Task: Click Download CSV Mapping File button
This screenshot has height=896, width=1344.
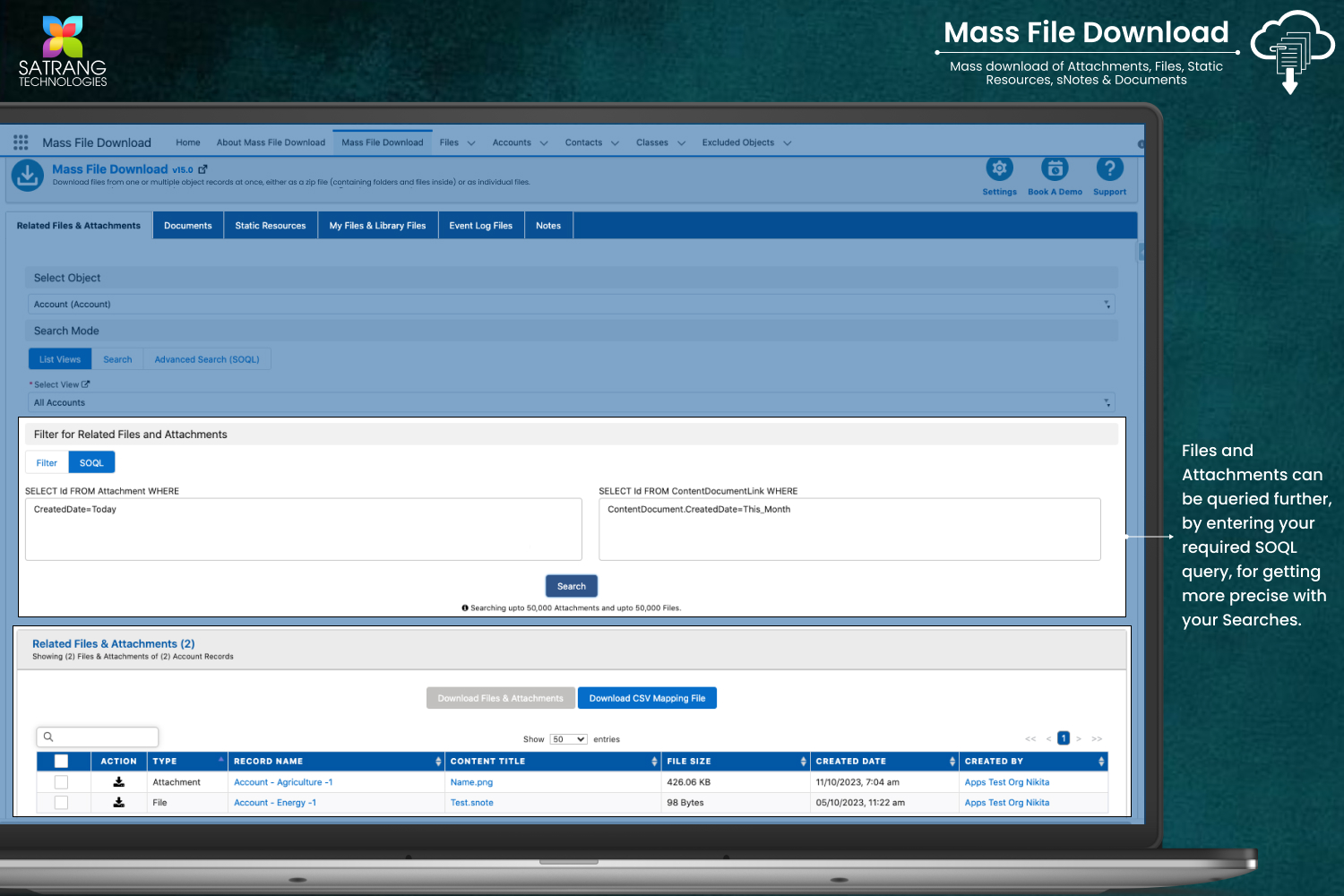Action: coord(647,698)
